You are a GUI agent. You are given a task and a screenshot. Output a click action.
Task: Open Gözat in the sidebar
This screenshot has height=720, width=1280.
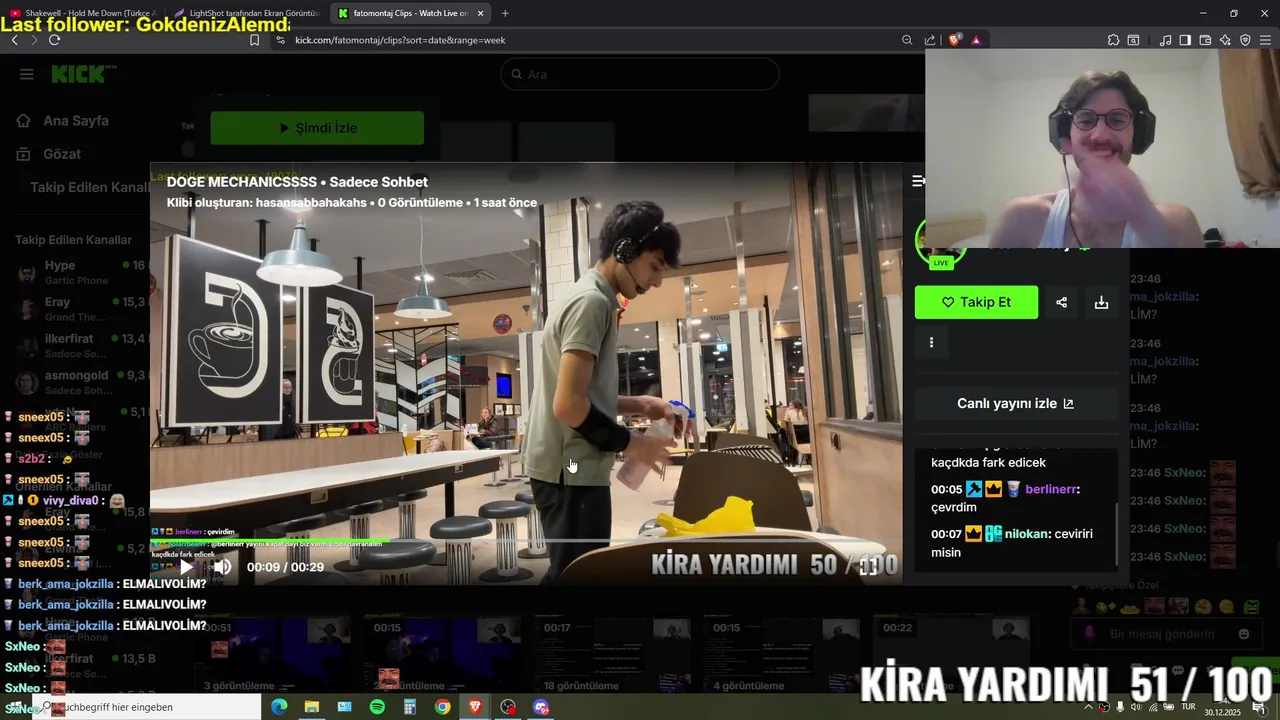[48, 154]
